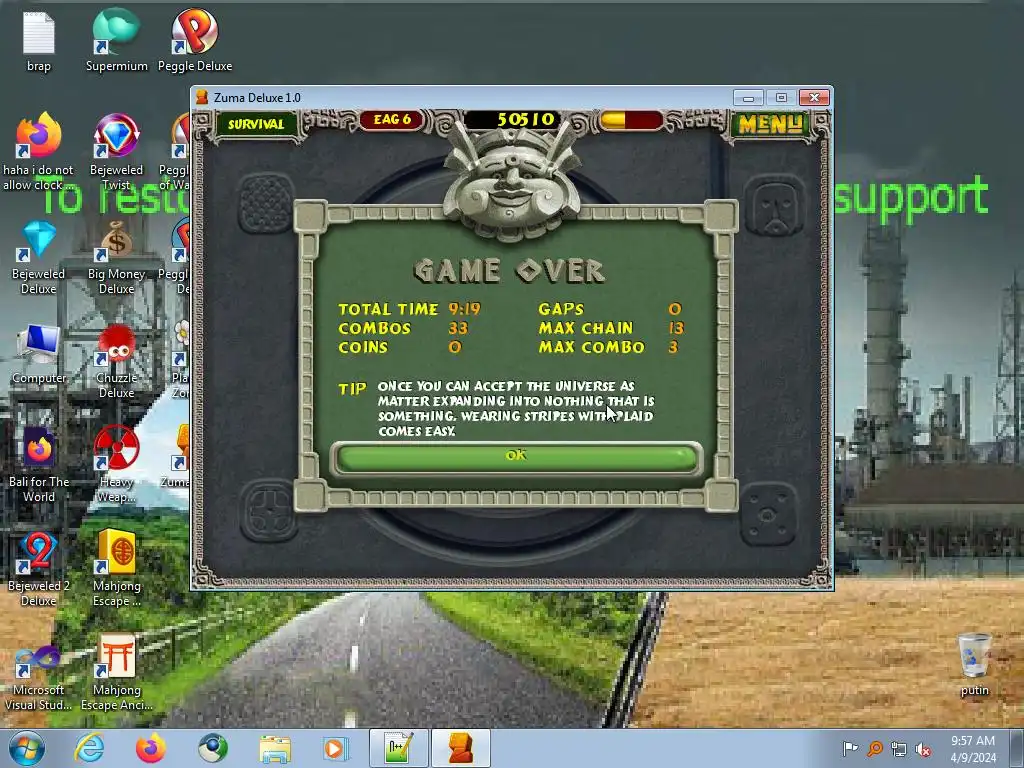1024x768 pixels.
Task: Open the taskbar clock showing 9:57 AM
Action: 973,749
